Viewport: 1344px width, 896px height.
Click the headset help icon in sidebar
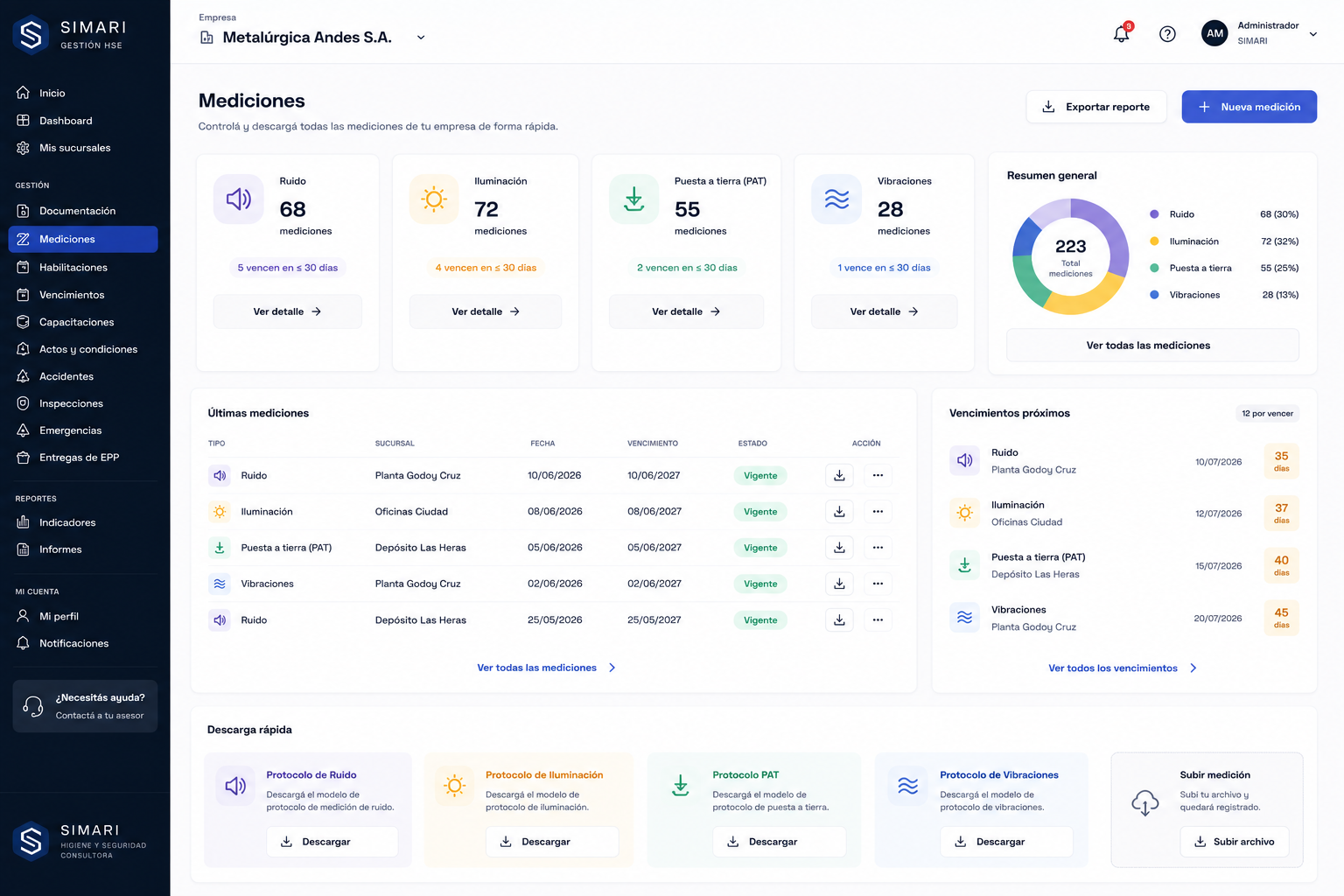tap(33, 706)
